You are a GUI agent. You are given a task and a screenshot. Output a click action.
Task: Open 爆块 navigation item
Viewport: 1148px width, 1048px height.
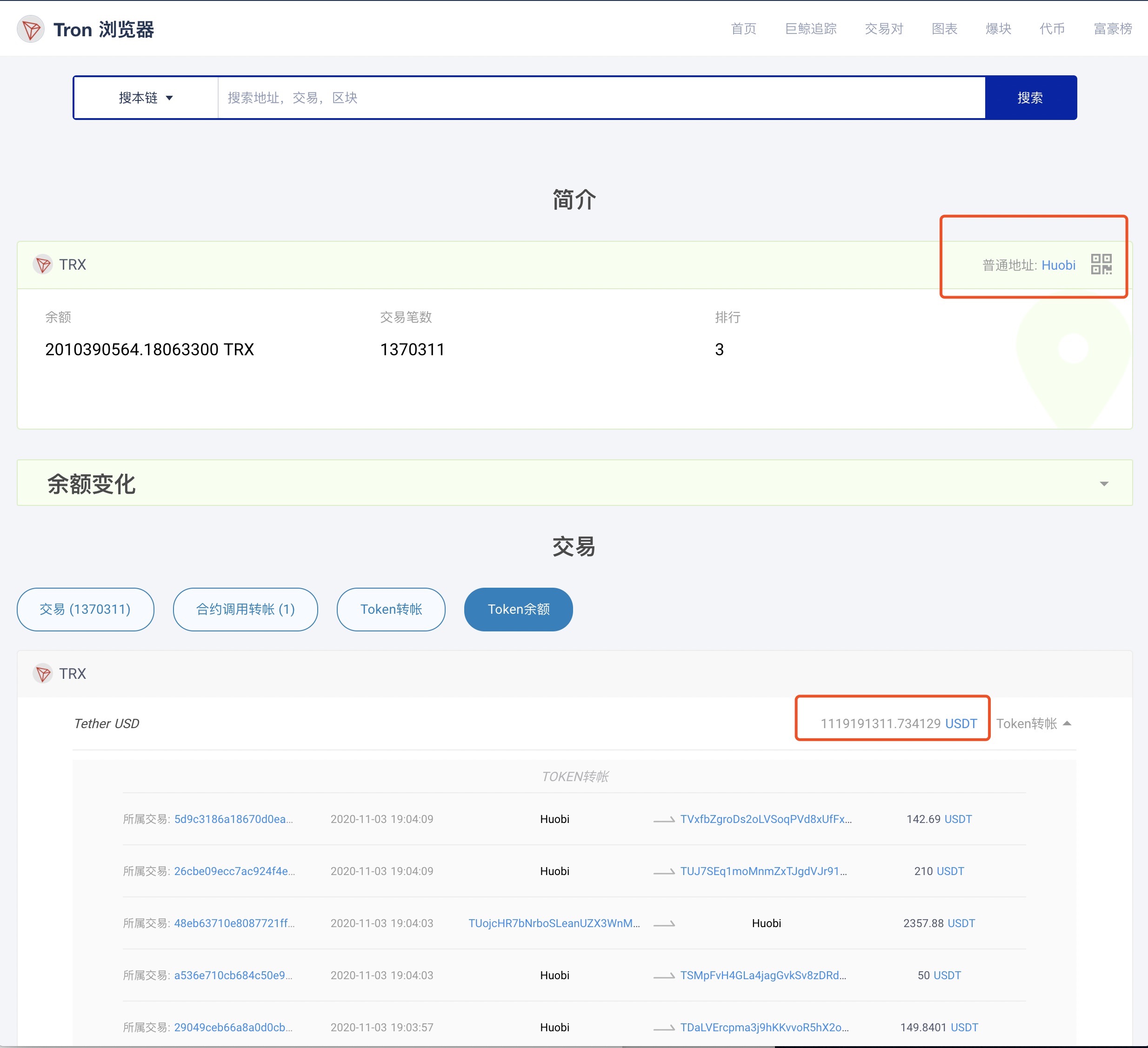click(998, 29)
